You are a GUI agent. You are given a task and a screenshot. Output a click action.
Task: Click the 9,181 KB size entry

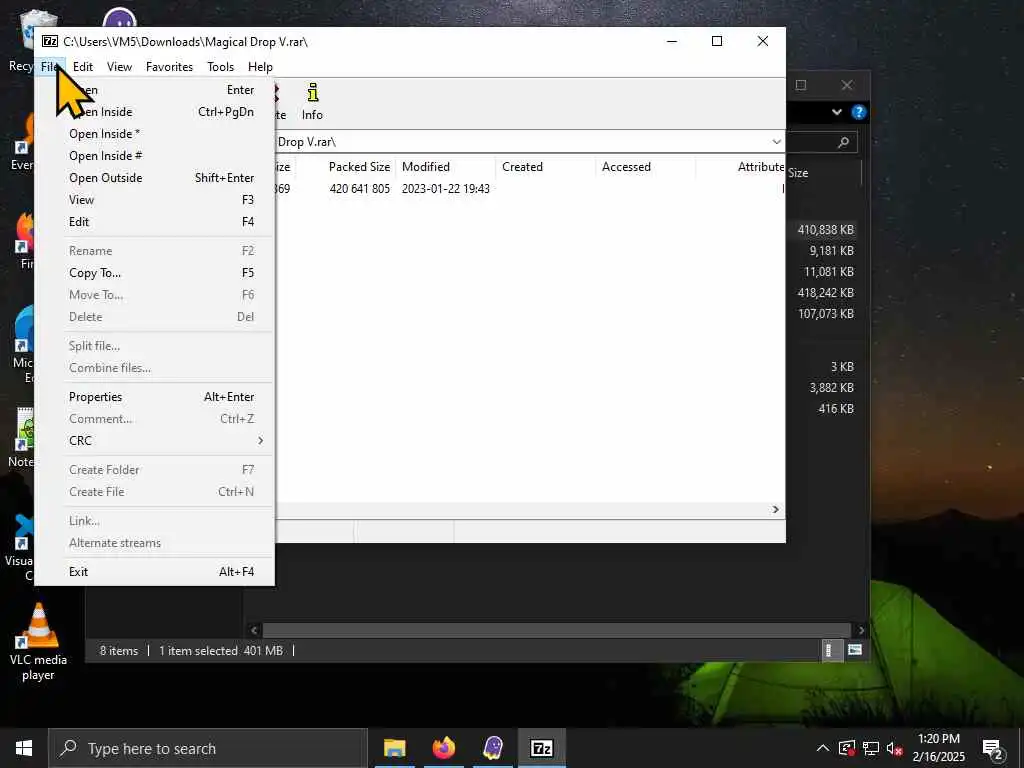pyautogui.click(x=831, y=251)
